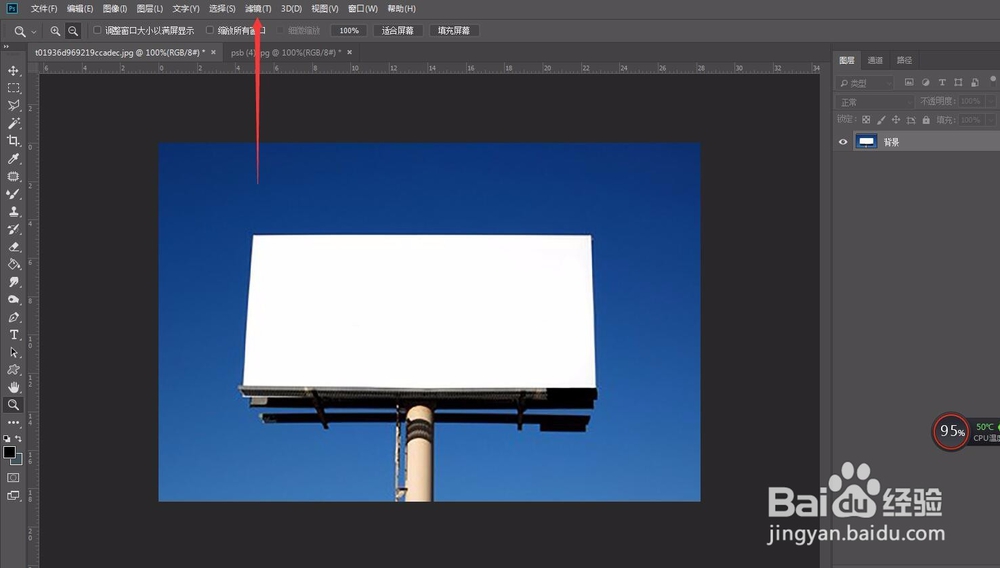
Task: Select the Brush tool
Action: (13, 194)
